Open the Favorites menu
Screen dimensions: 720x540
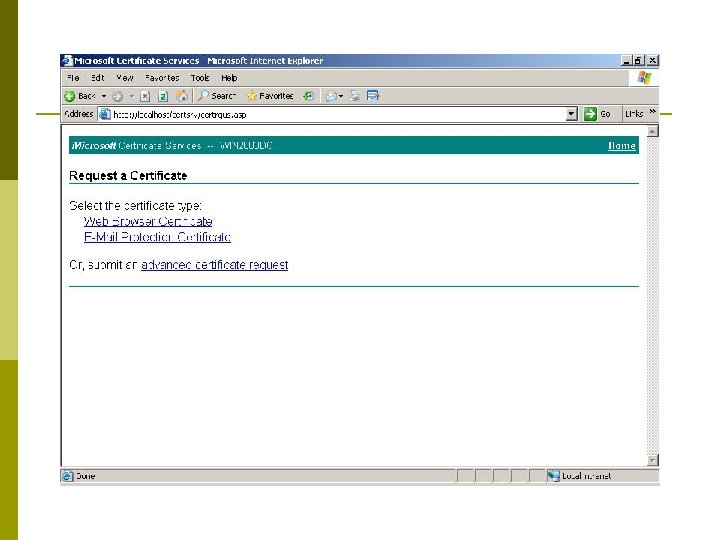tap(162, 78)
